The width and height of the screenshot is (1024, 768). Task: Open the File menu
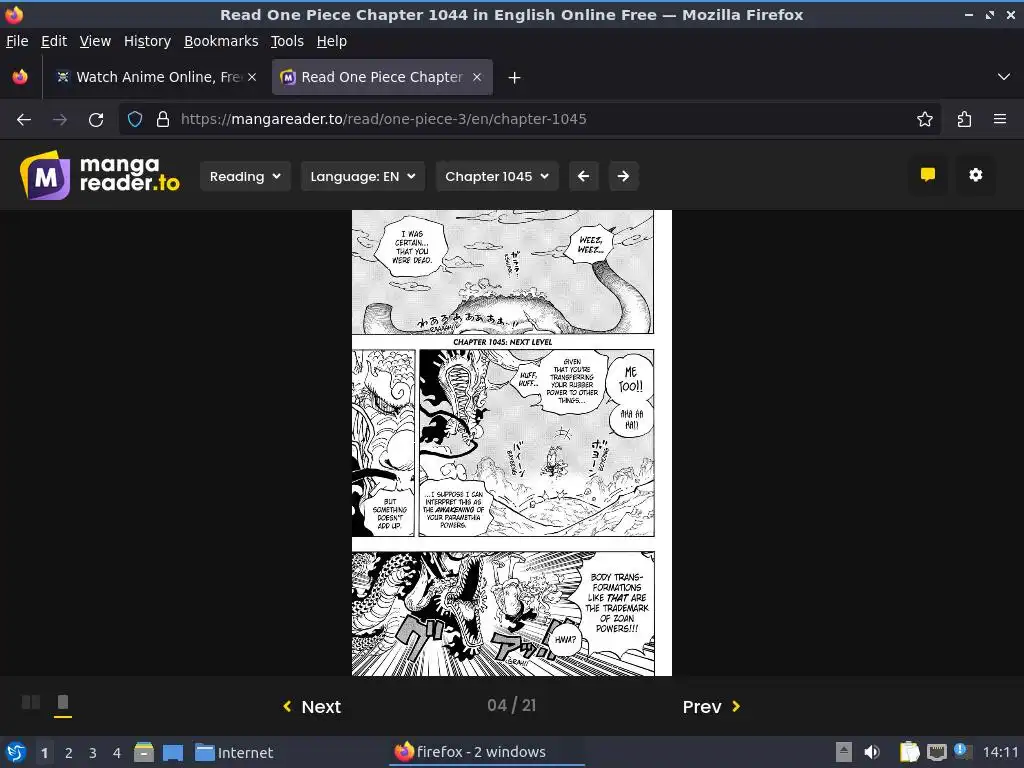pyautogui.click(x=17, y=41)
